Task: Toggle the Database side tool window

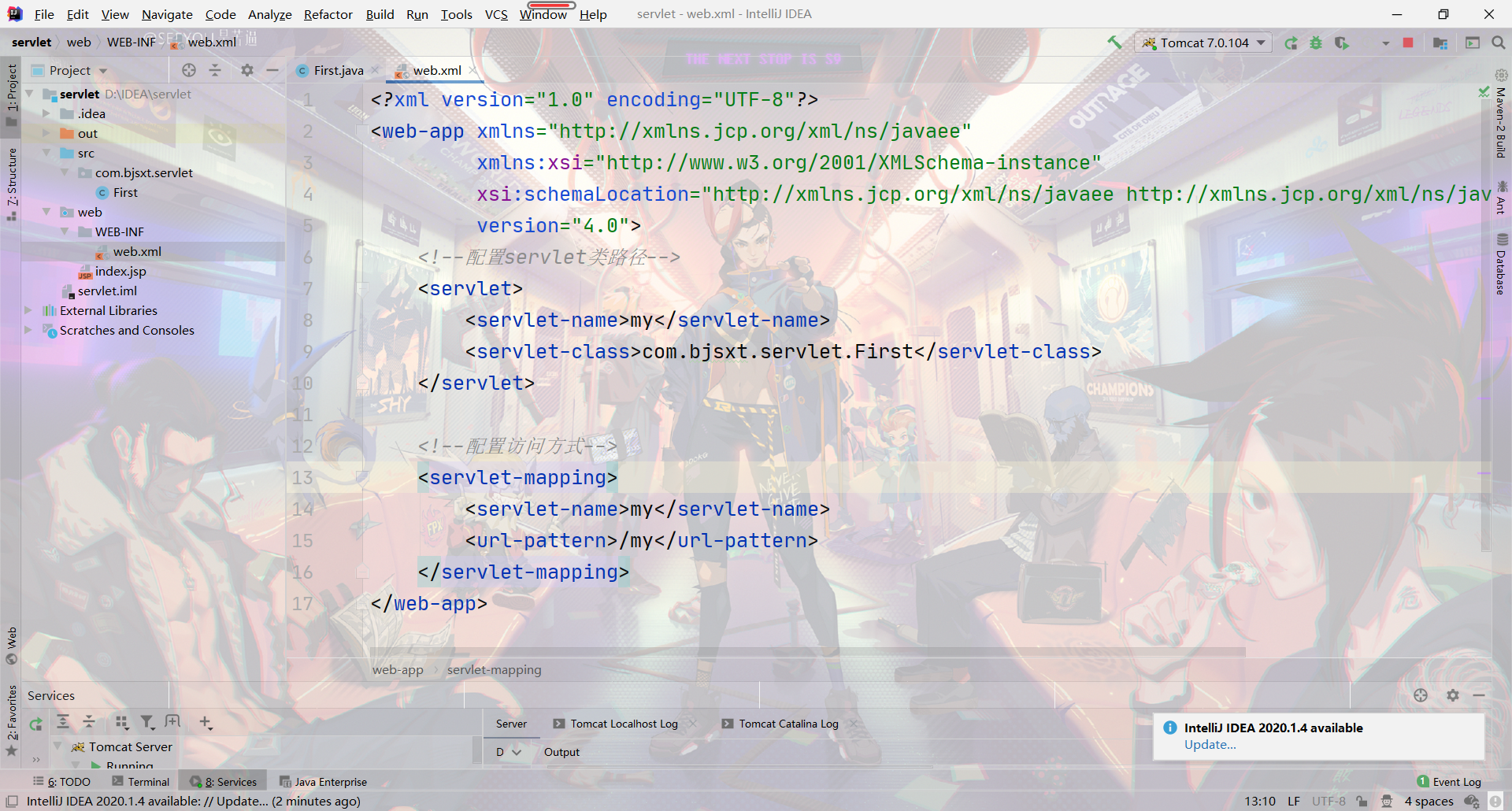Action: (1501, 265)
